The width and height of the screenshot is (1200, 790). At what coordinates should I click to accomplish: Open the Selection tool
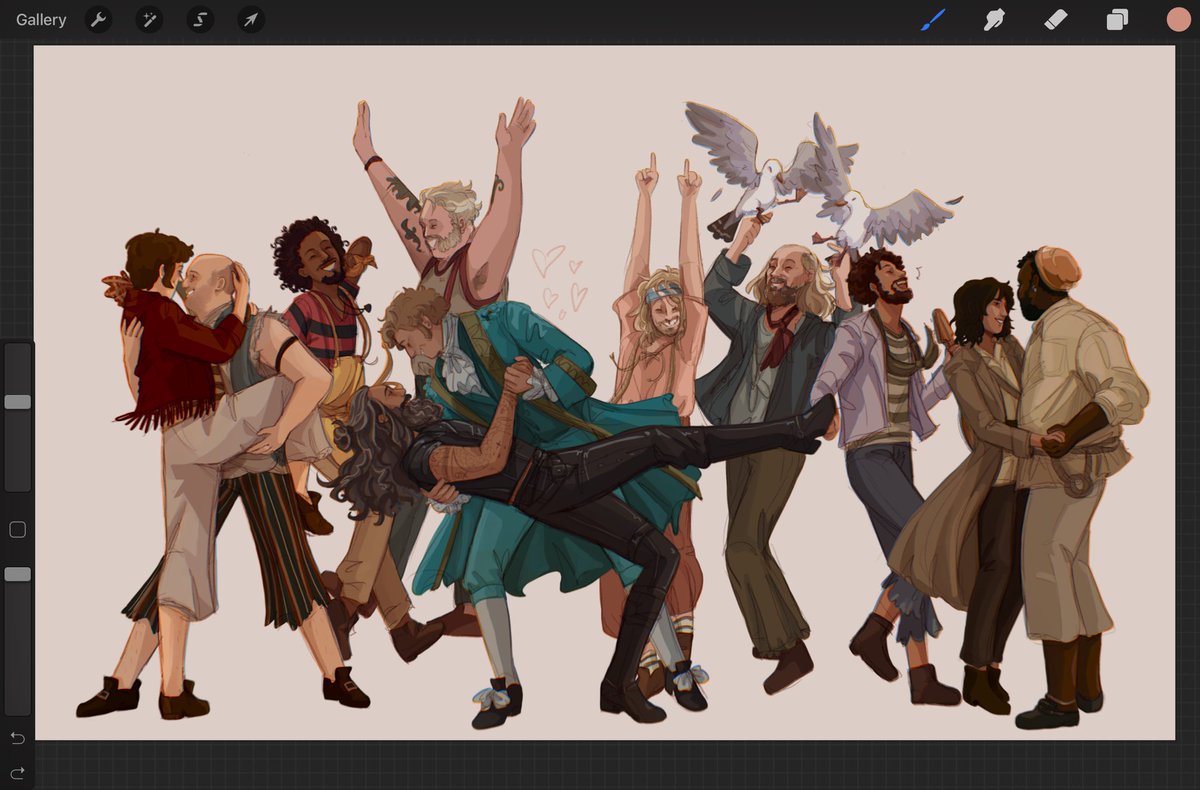[x=200, y=19]
